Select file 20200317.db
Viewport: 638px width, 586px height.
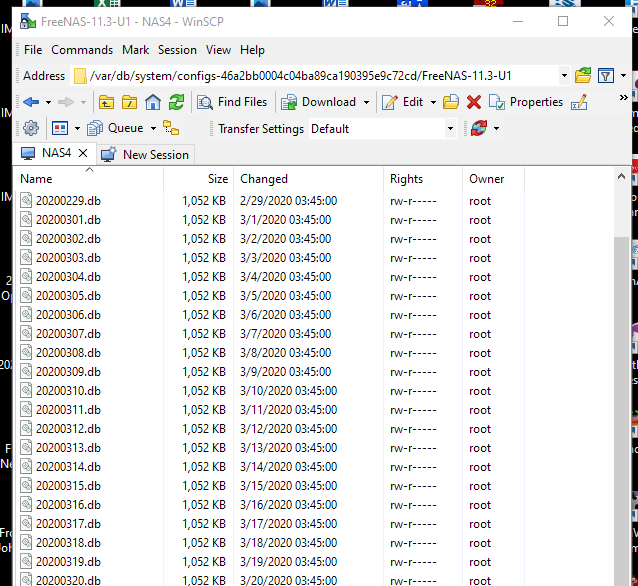pos(68,524)
